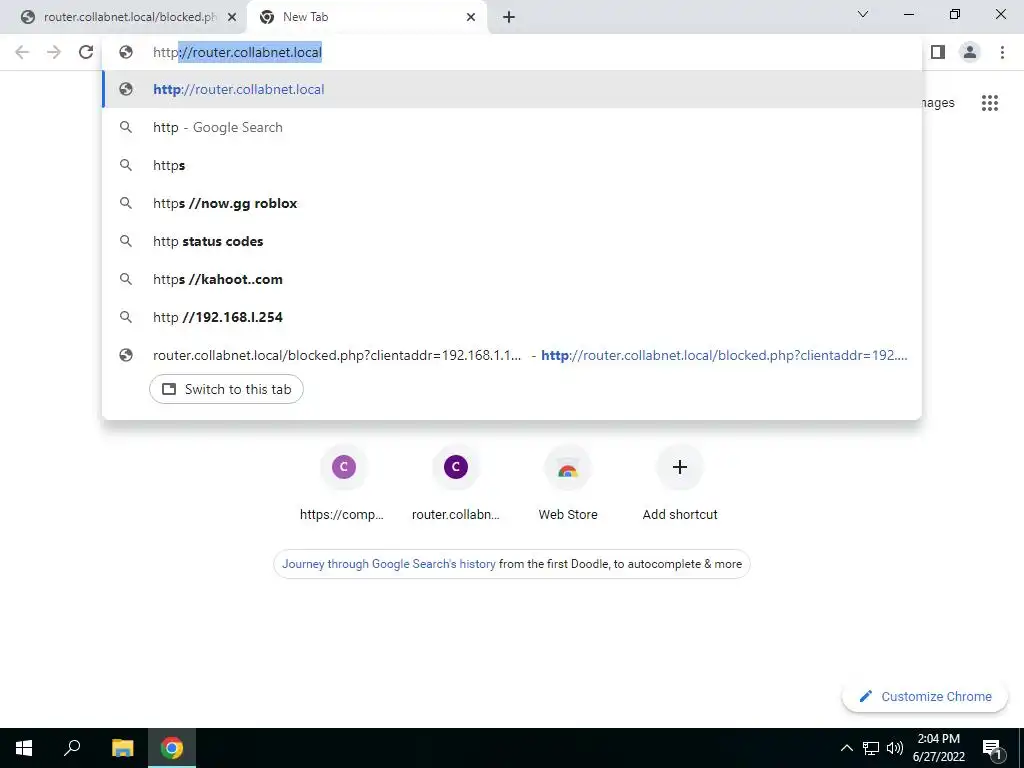Click the browser Forward arrow
The width and height of the screenshot is (1024, 768).
54,52
